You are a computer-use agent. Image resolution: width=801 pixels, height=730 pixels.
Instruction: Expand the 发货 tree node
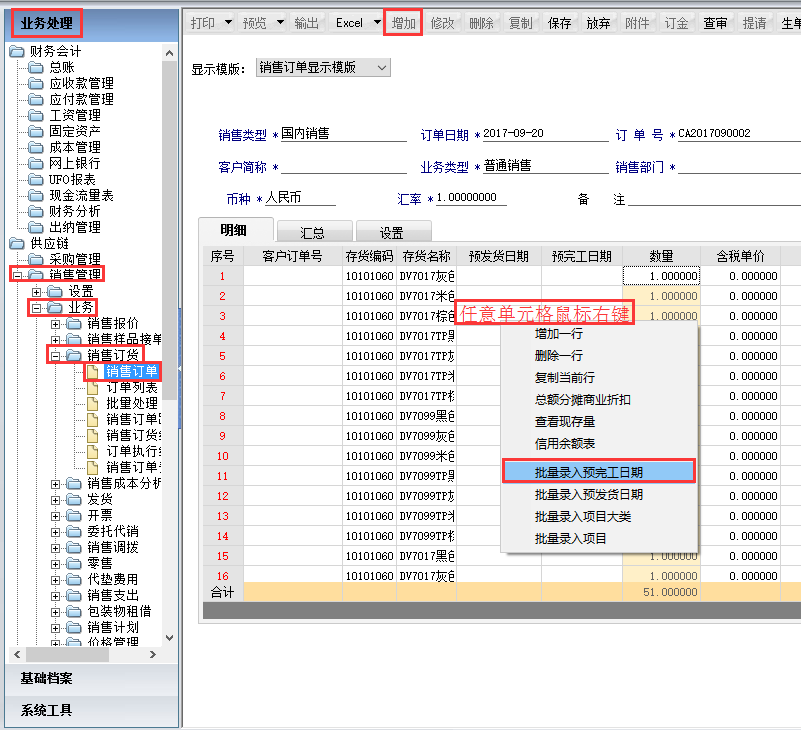(56, 499)
